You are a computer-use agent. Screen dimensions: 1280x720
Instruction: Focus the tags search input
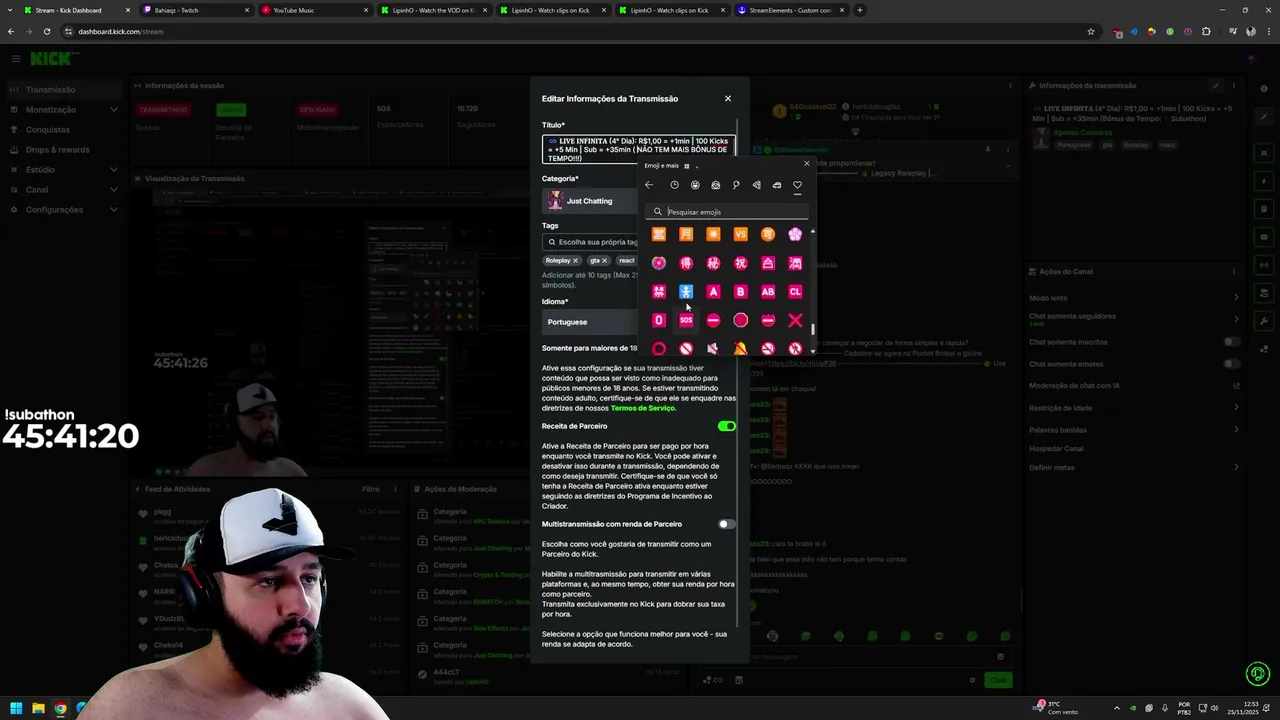click(592, 242)
